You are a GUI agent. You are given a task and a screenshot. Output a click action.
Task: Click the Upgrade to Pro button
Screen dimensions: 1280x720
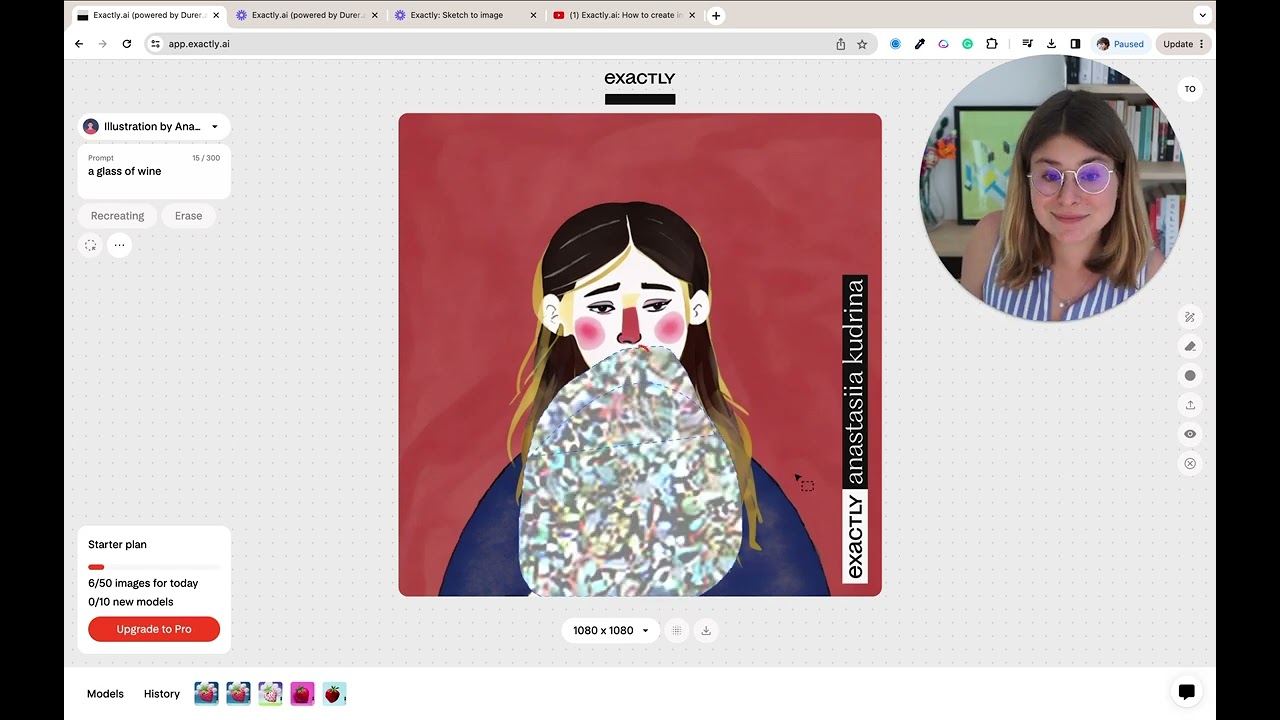click(154, 629)
